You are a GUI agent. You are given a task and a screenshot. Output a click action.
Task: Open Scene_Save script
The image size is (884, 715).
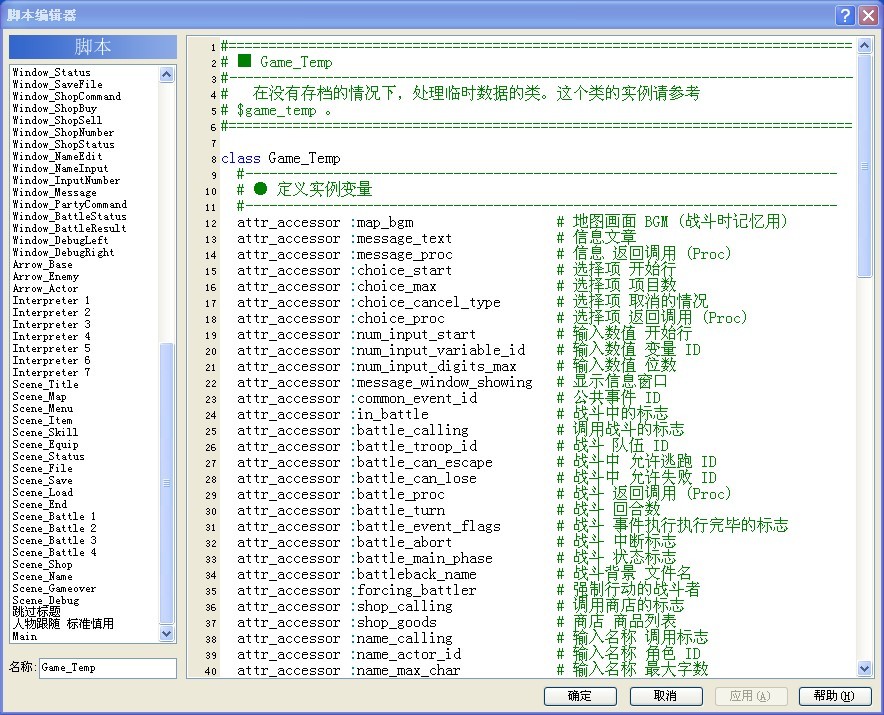point(42,480)
